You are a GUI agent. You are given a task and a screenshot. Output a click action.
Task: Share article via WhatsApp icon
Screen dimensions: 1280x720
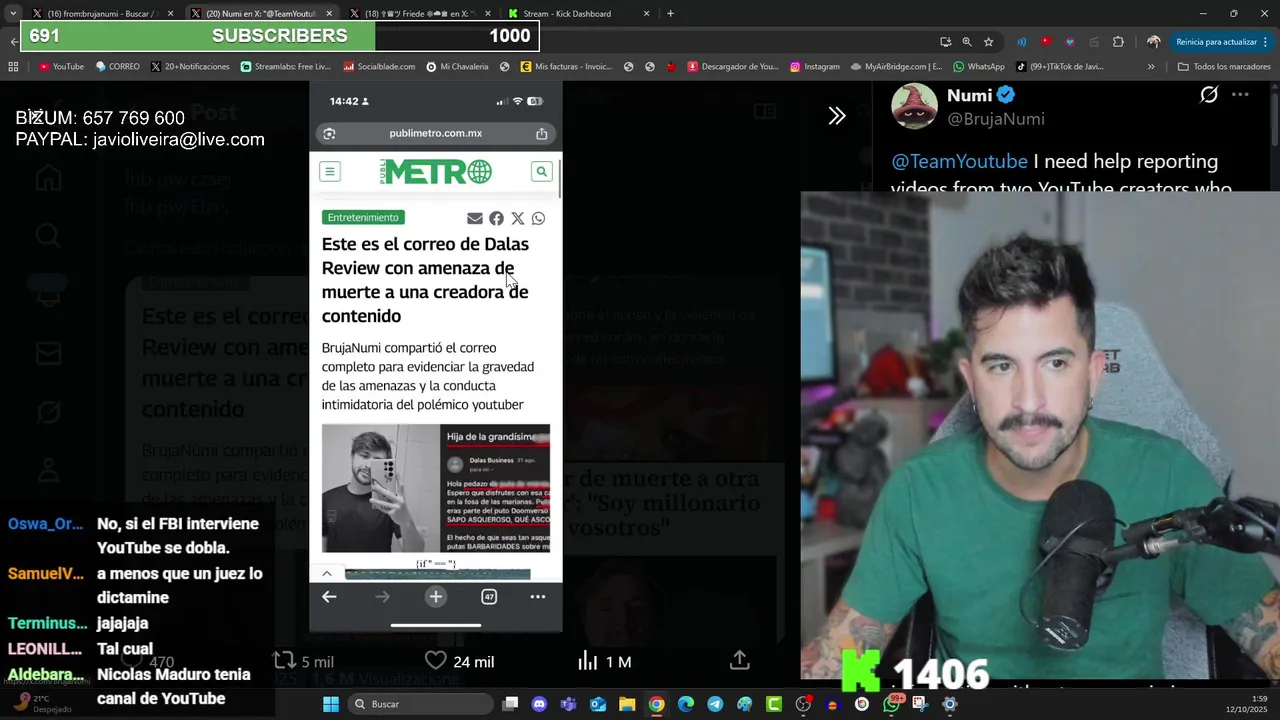[539, 218]
